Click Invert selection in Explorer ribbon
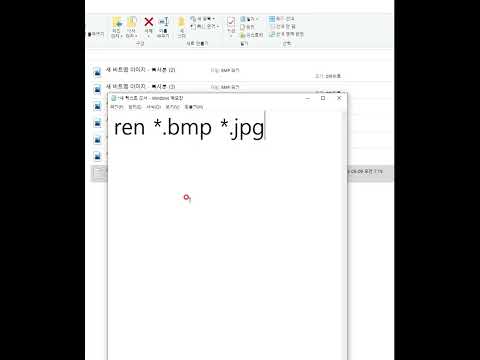Image resolution: width=480 pixels, height=360 pixels. click(x=286, y=34)
